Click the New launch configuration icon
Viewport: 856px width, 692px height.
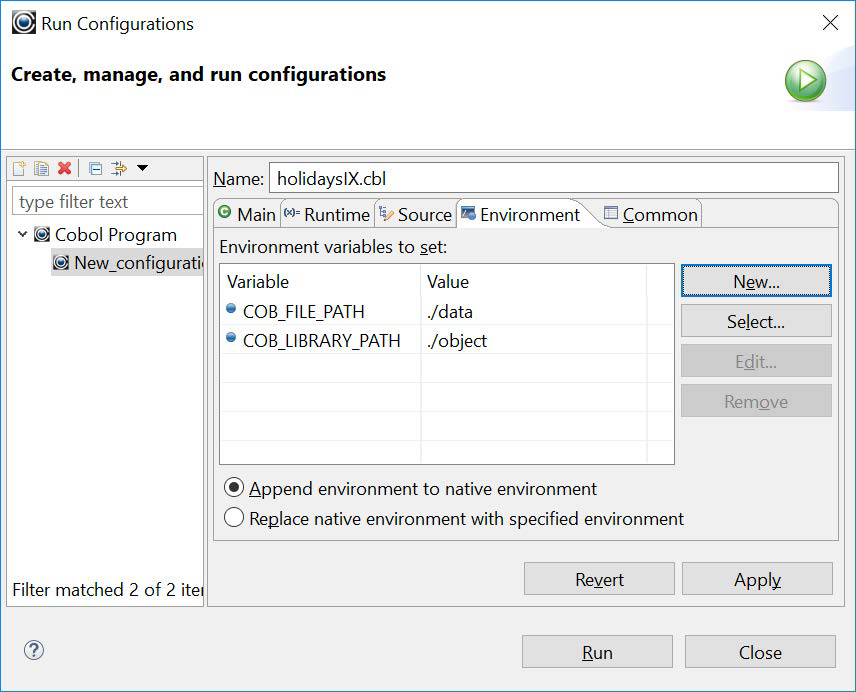pos(20,169)
